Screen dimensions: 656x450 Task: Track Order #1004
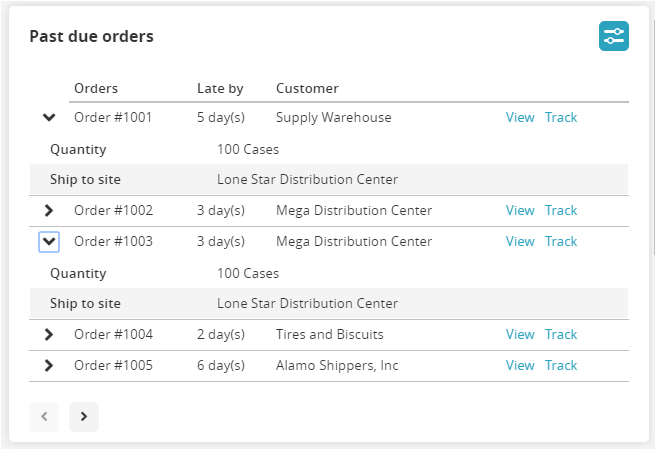pyautogui.click(x=561, y=334)
